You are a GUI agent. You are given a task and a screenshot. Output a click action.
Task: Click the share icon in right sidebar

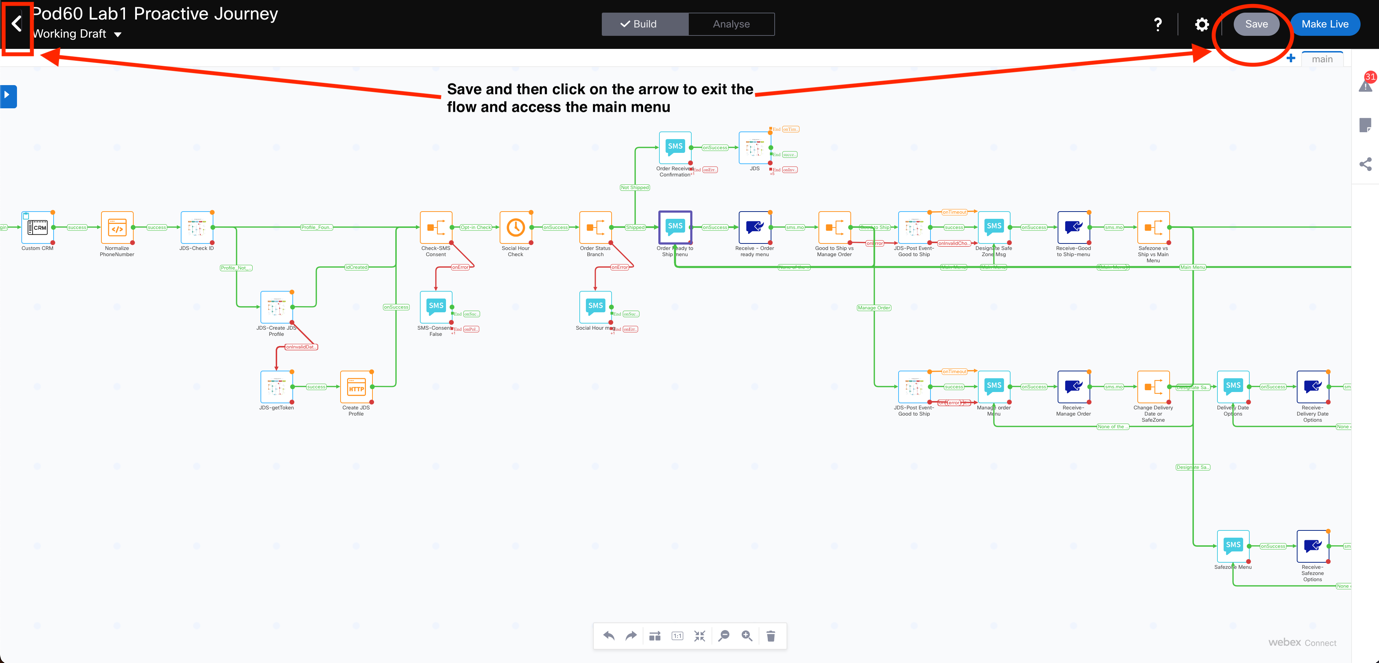point(1366,164)
